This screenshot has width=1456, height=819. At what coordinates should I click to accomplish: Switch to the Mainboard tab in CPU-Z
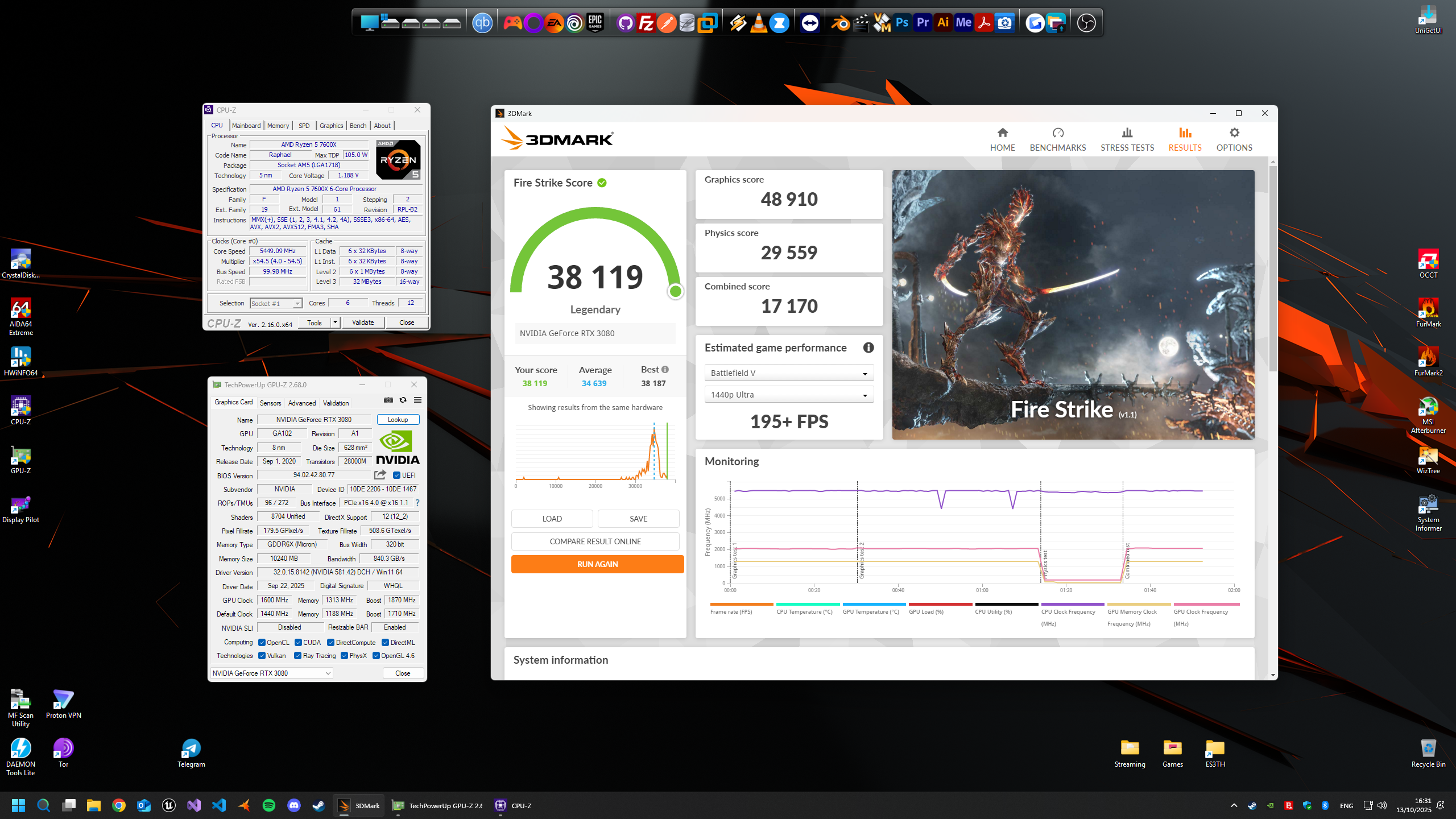[246, 126]
